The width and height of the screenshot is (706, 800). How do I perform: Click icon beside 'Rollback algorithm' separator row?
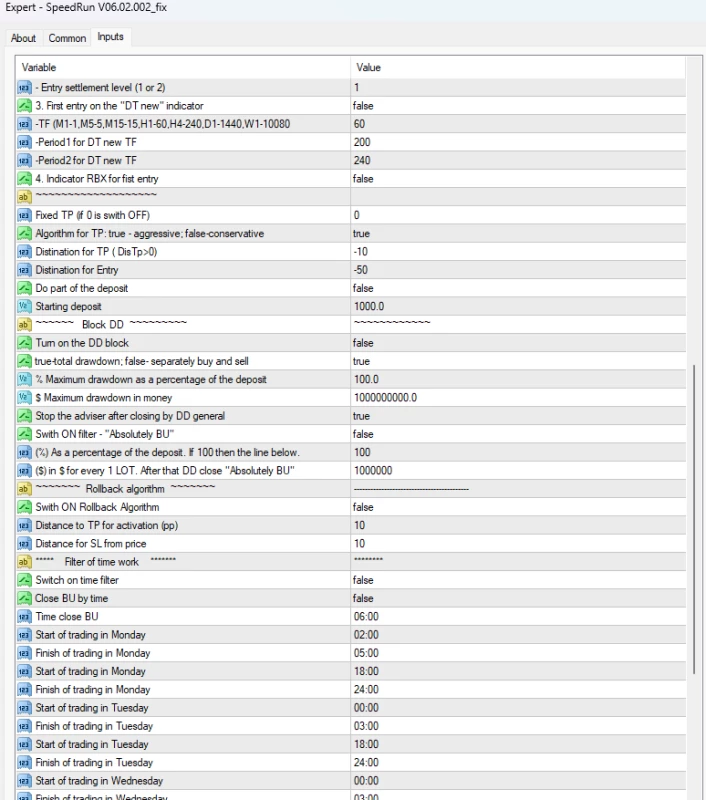[x=25, y=489]
